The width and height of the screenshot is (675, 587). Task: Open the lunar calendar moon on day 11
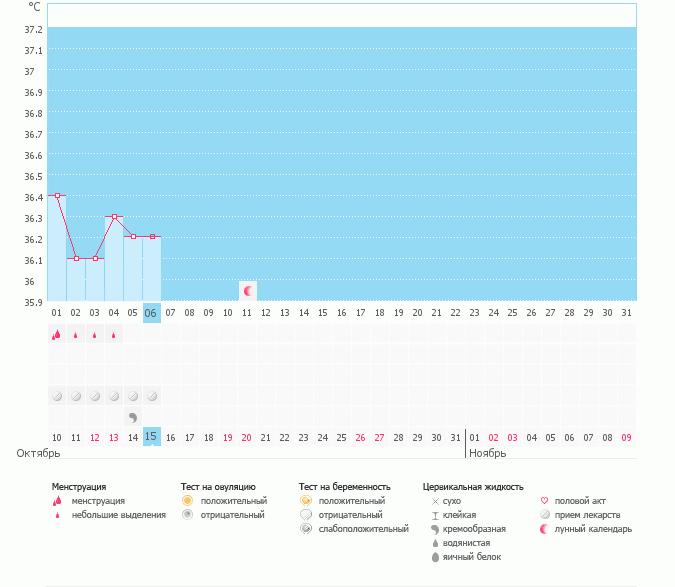pyautogui.click(x=247, y=291)
